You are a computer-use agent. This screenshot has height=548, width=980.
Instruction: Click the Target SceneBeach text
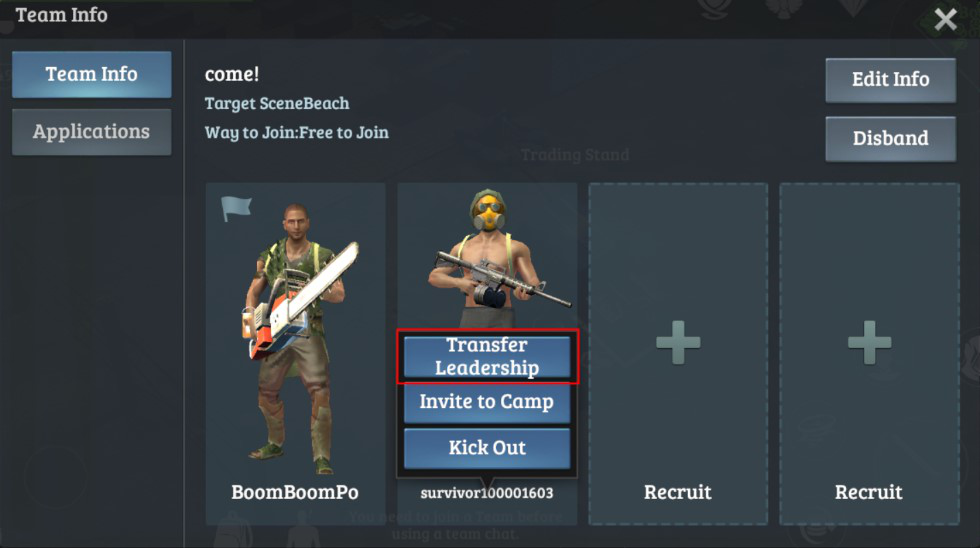click(277, 104)
